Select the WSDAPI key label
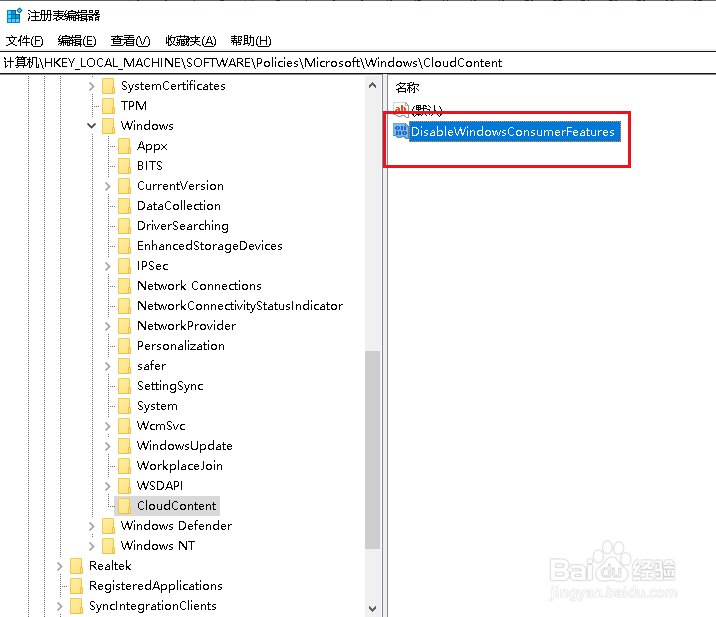This screenshot has height=617, width=716. tap(160, 485)
